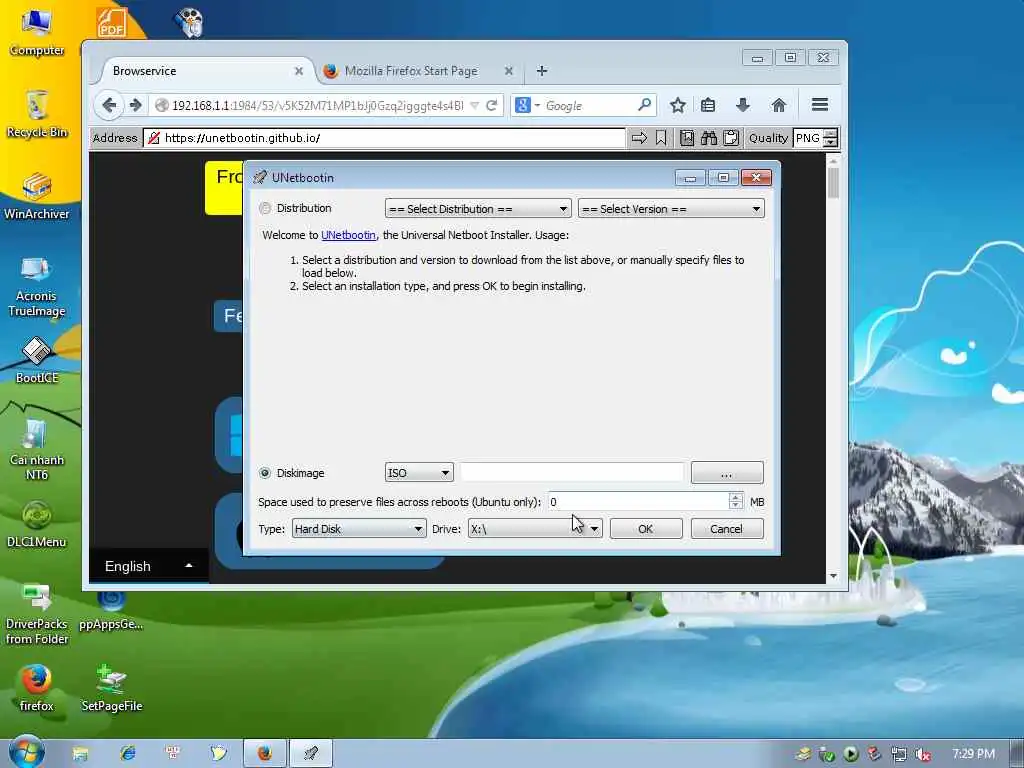Image resolution: width=1024 pixels, height=768 pixels.
Task: Open DriverPacks from Folder icon
Action: (x=37, y=614)
